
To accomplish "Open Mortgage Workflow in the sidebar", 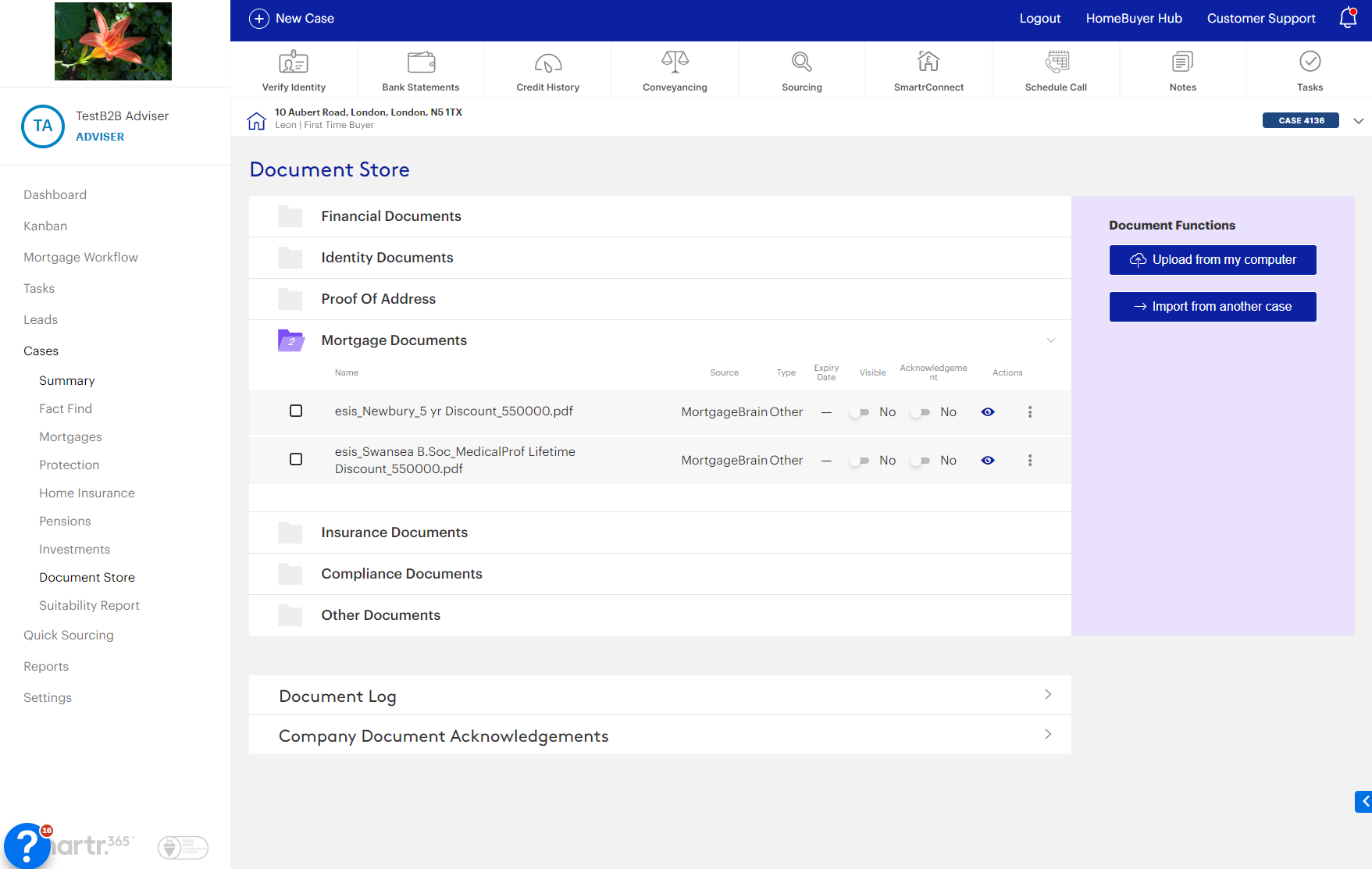I will tap(80, 258).
